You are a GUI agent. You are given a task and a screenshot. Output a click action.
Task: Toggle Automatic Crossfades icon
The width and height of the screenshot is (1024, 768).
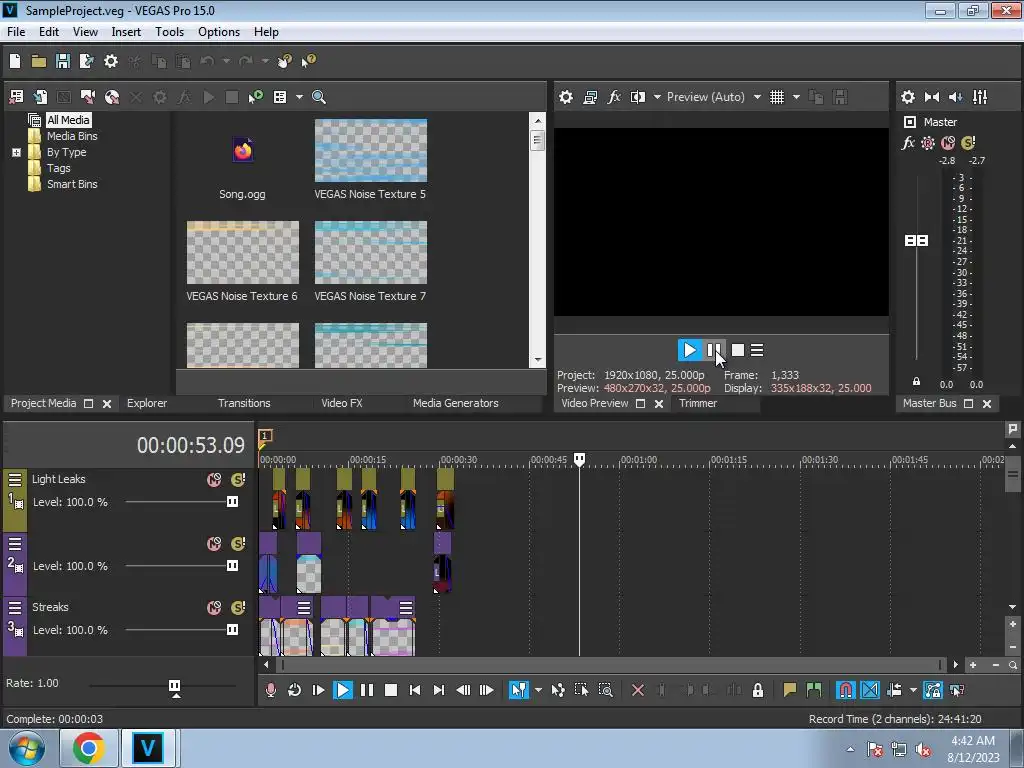pos(870,690)
